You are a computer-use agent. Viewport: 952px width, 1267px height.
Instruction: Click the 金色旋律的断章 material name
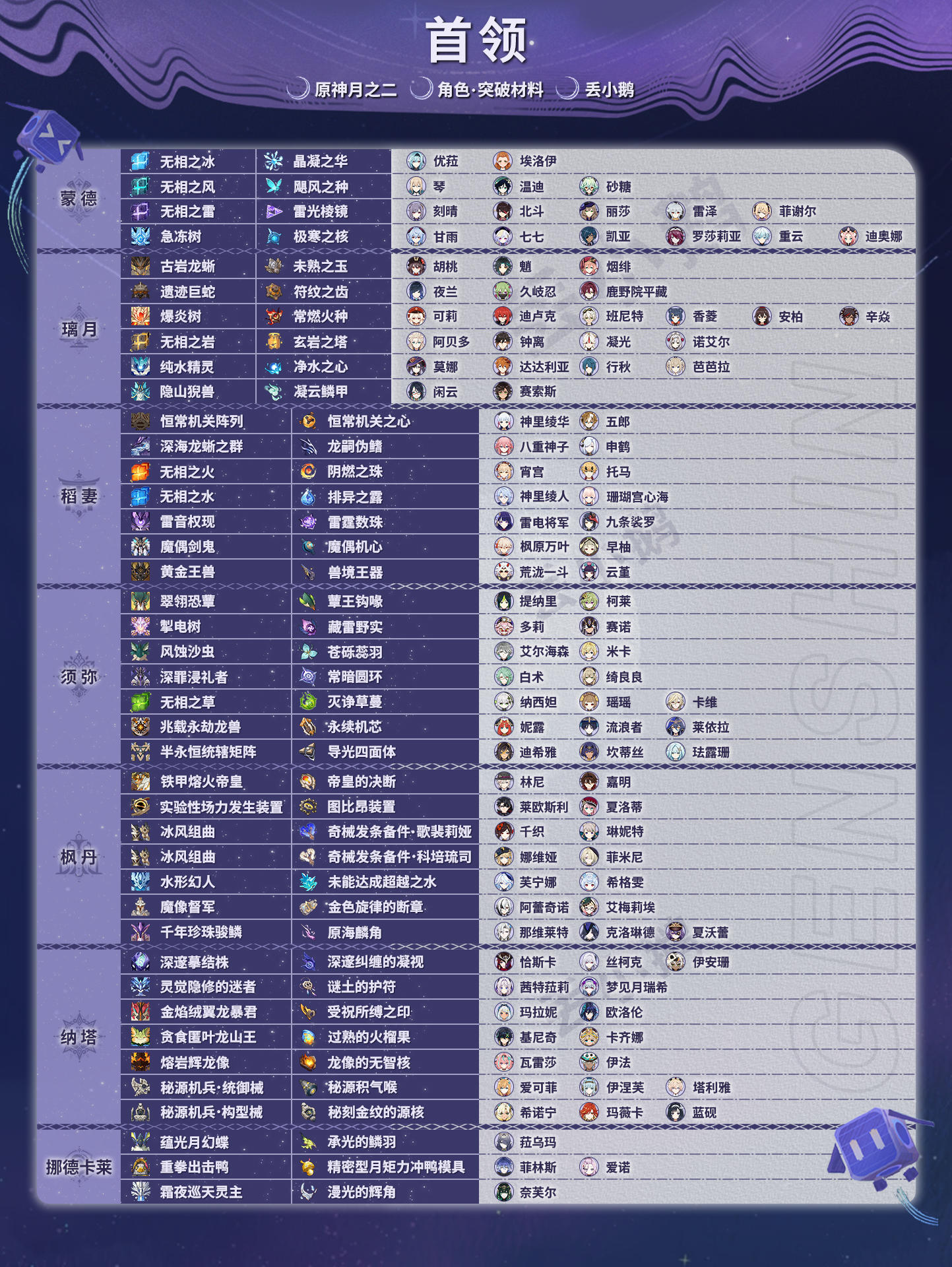tap(375, 907)
